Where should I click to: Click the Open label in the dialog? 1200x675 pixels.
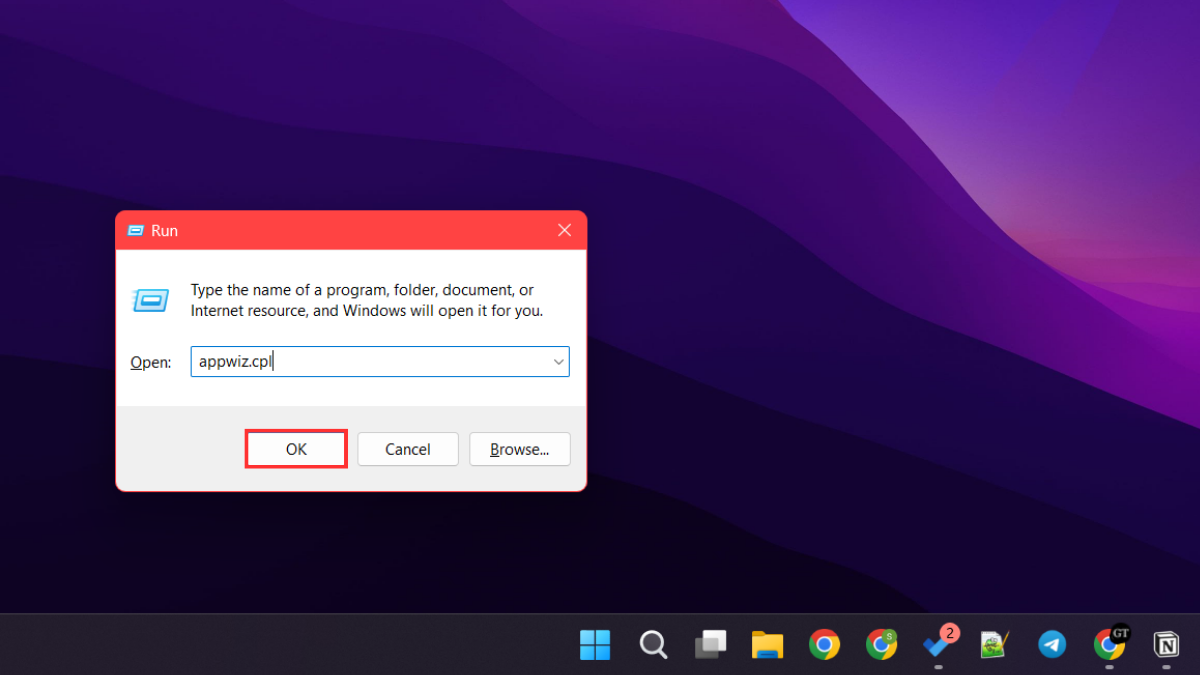click(x=150, y=362)
